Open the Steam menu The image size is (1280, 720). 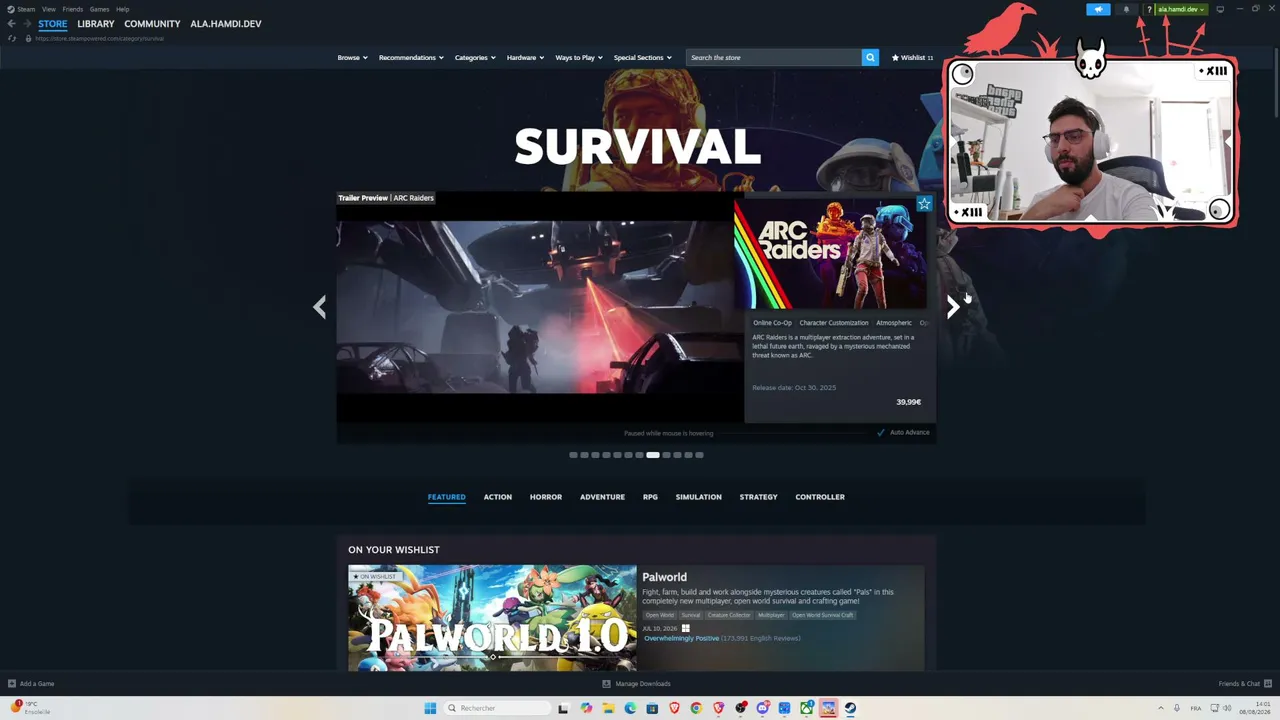26,9
